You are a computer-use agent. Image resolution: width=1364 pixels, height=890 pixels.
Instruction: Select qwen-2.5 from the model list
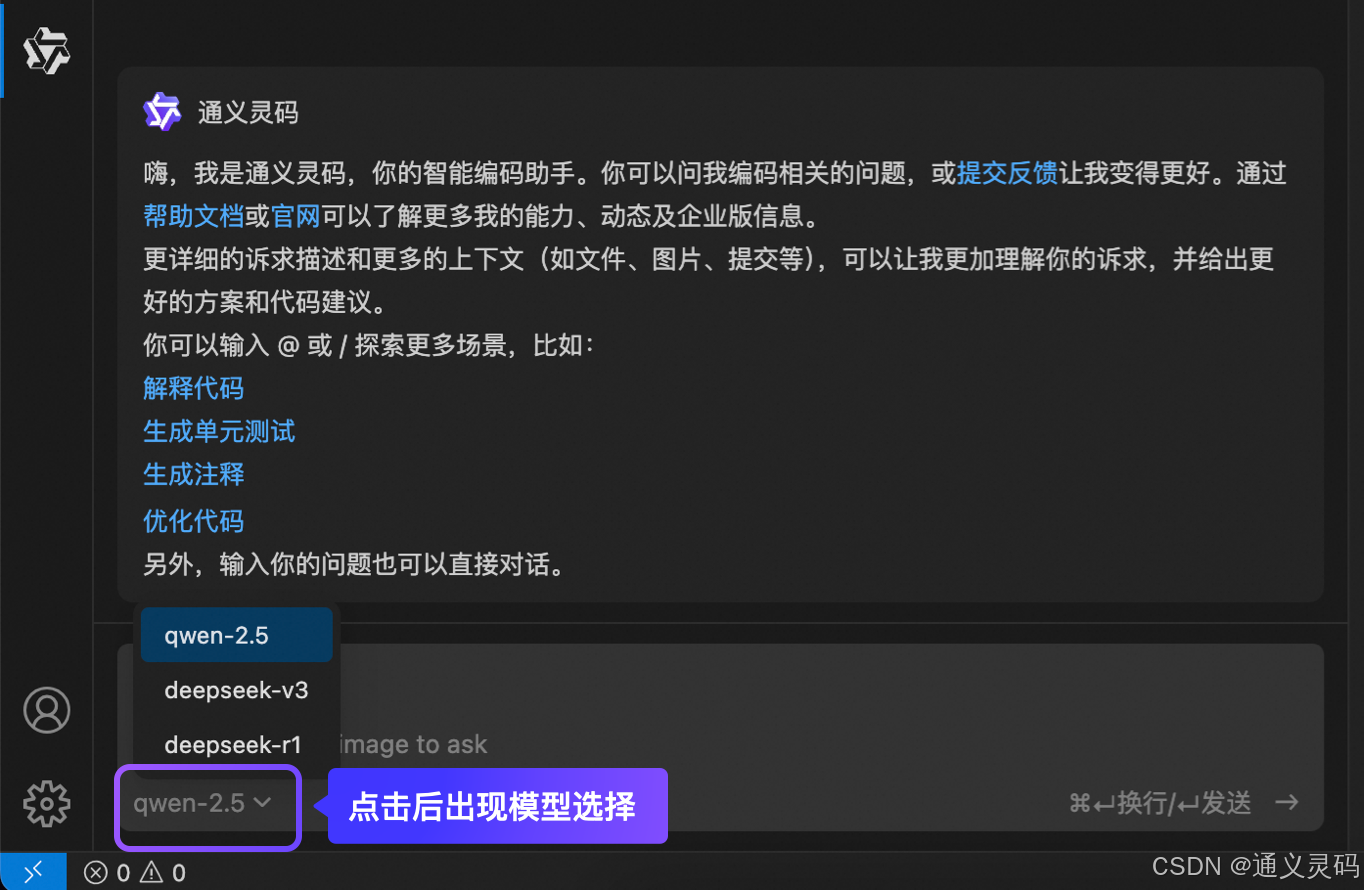(x=236, y=635)
